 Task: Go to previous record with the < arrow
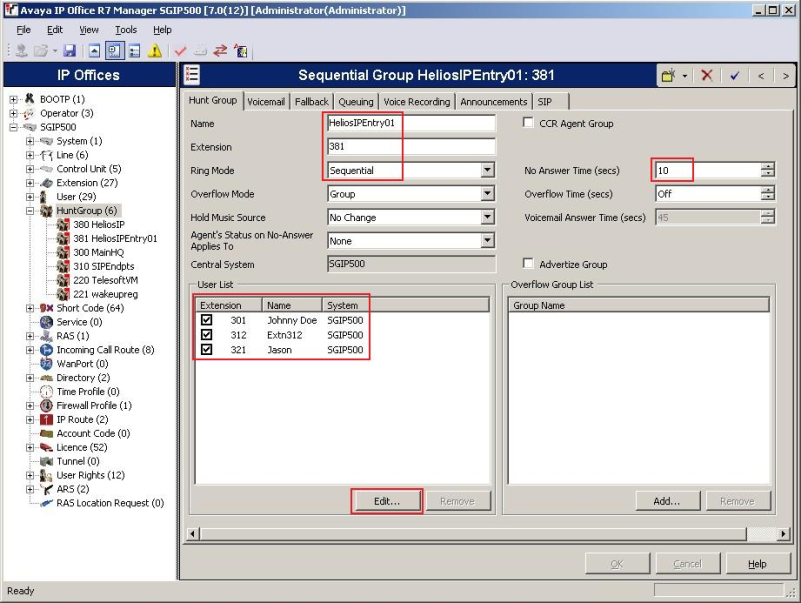point(761,75)
